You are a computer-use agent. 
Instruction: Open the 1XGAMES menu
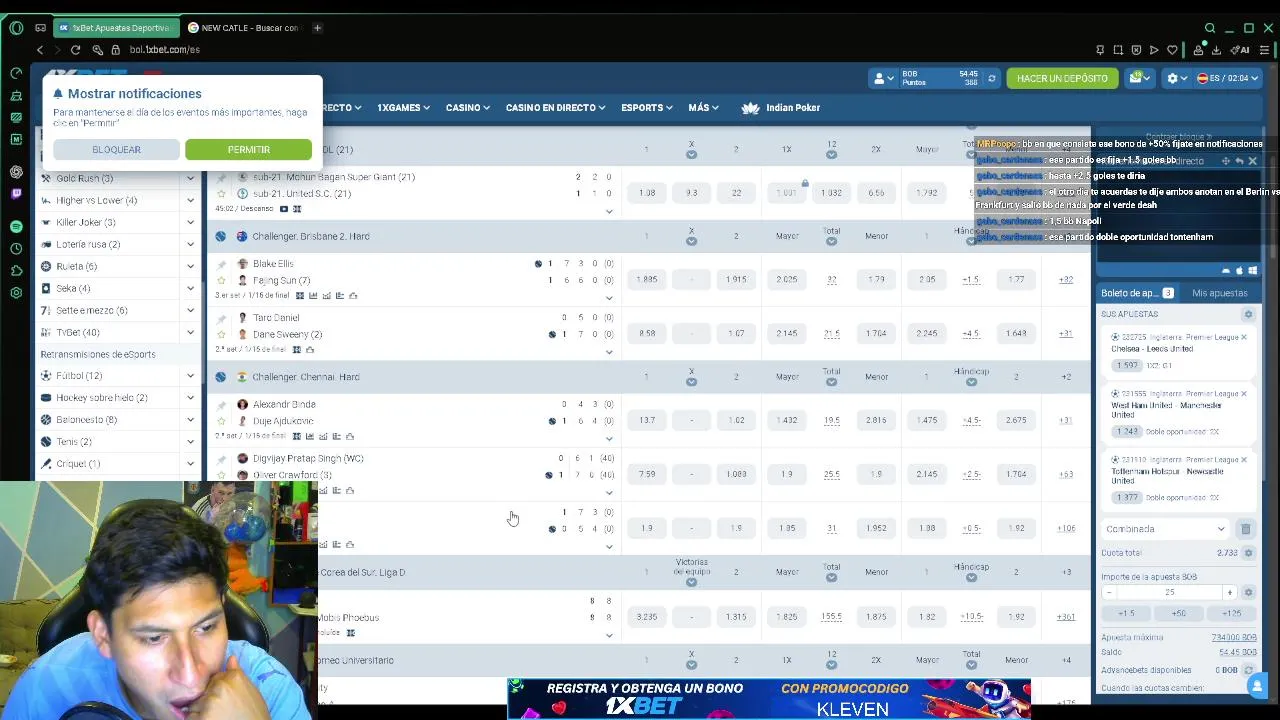tap(403, 107)
